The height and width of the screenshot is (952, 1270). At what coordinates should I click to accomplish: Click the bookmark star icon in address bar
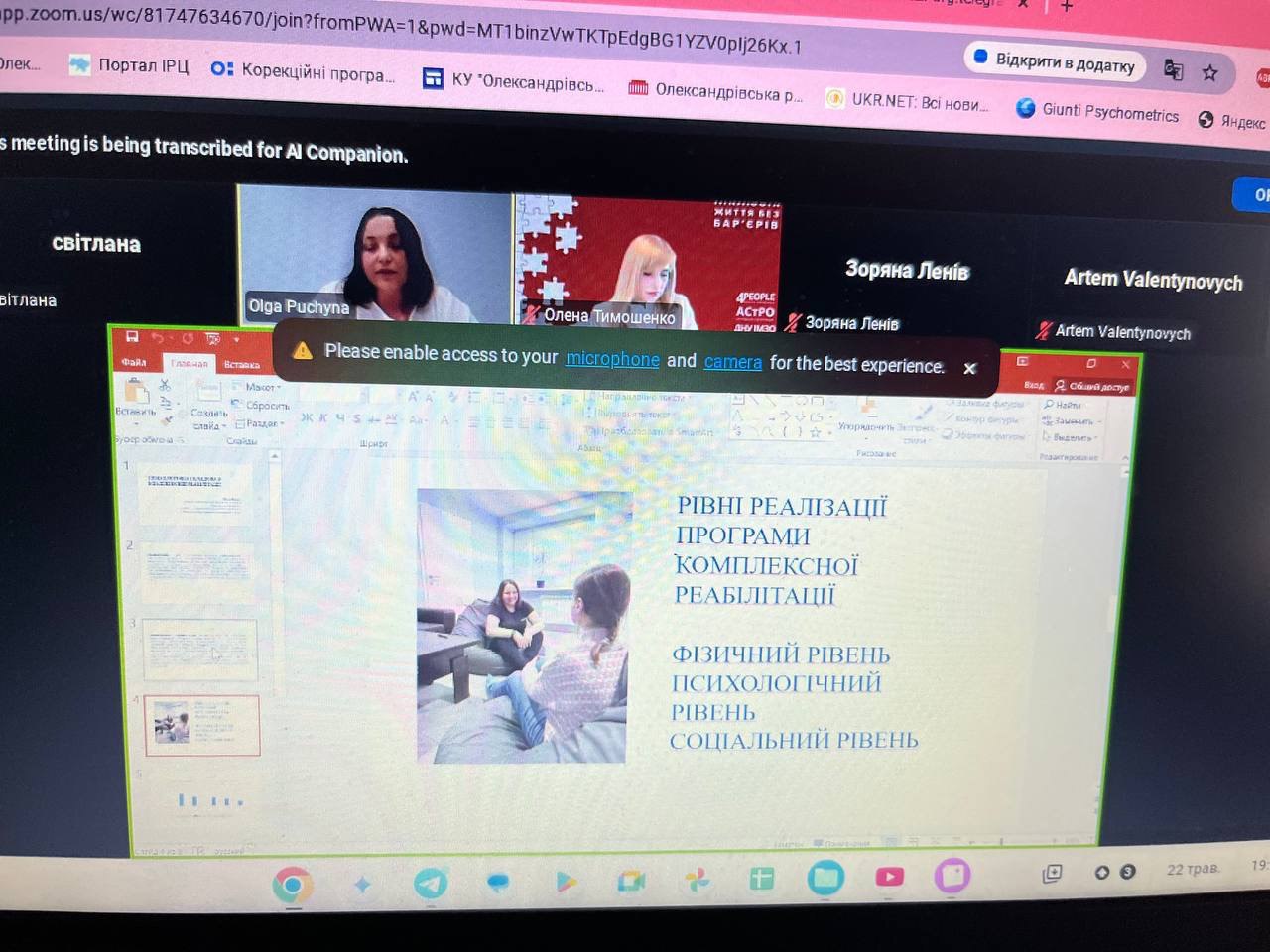(x=1209, y=72)
